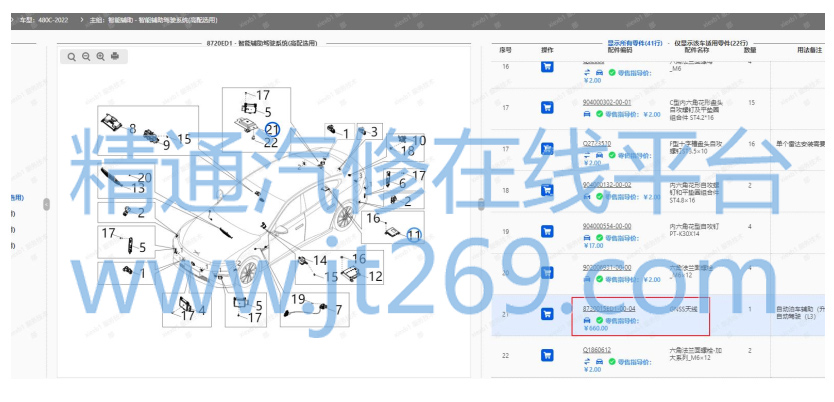Click the 数量 column header
This screenshot has height=402, width=834.
(x=750, y=50)
